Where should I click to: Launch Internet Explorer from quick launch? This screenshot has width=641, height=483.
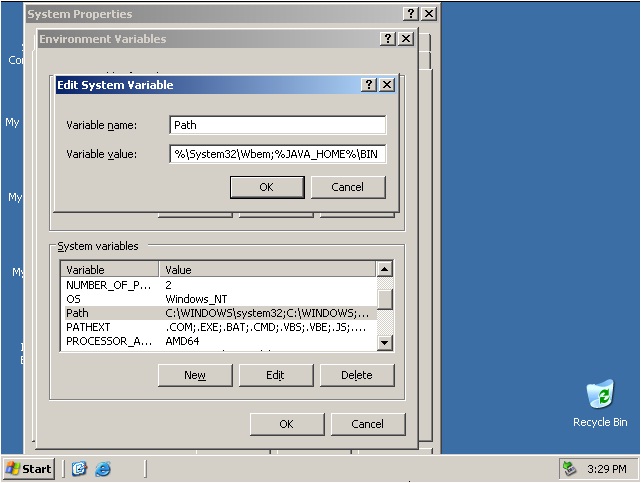[x=102, y=468]
